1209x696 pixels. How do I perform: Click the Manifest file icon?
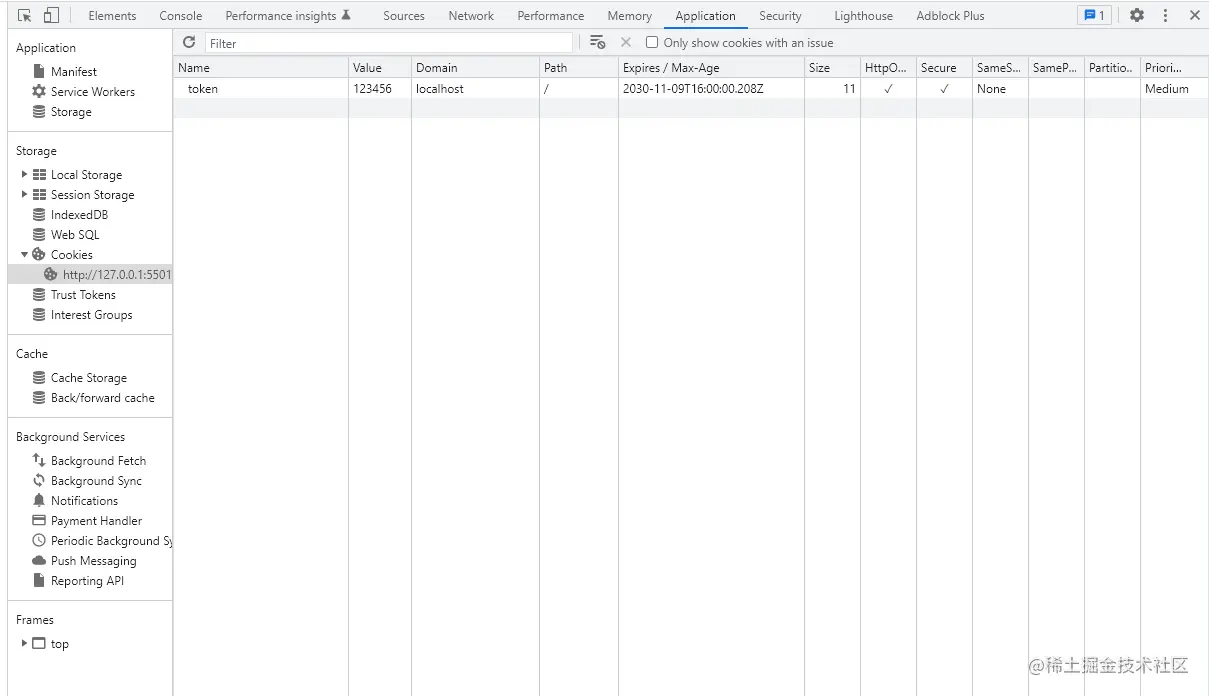[x=39, y=71]
